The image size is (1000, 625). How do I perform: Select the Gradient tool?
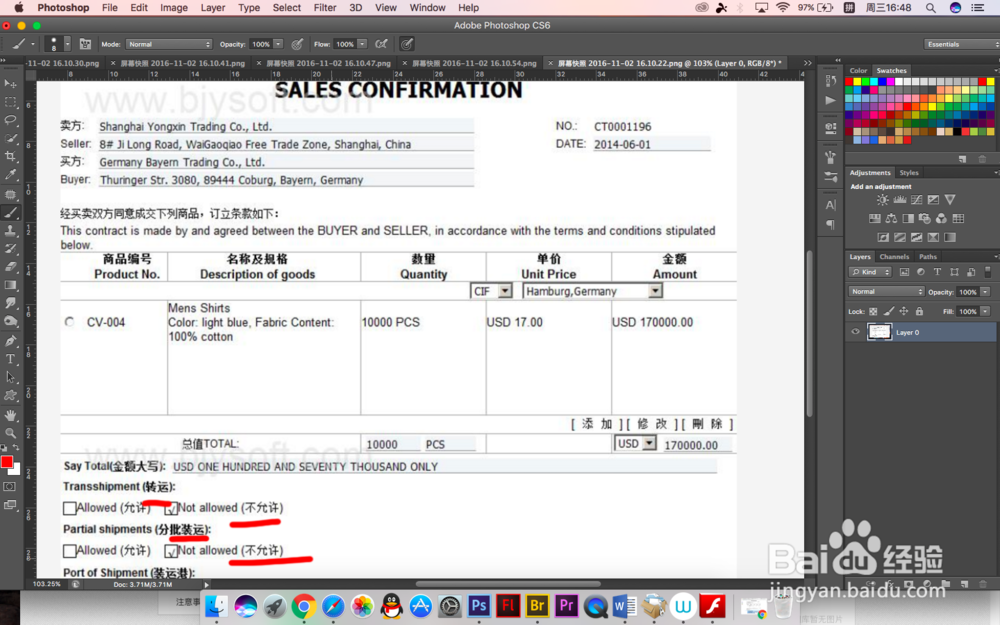click(10, 285)
